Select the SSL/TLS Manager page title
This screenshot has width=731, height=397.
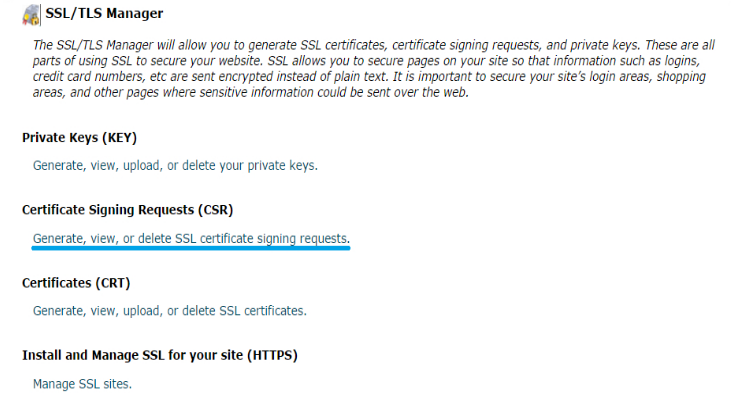(104, 13)
